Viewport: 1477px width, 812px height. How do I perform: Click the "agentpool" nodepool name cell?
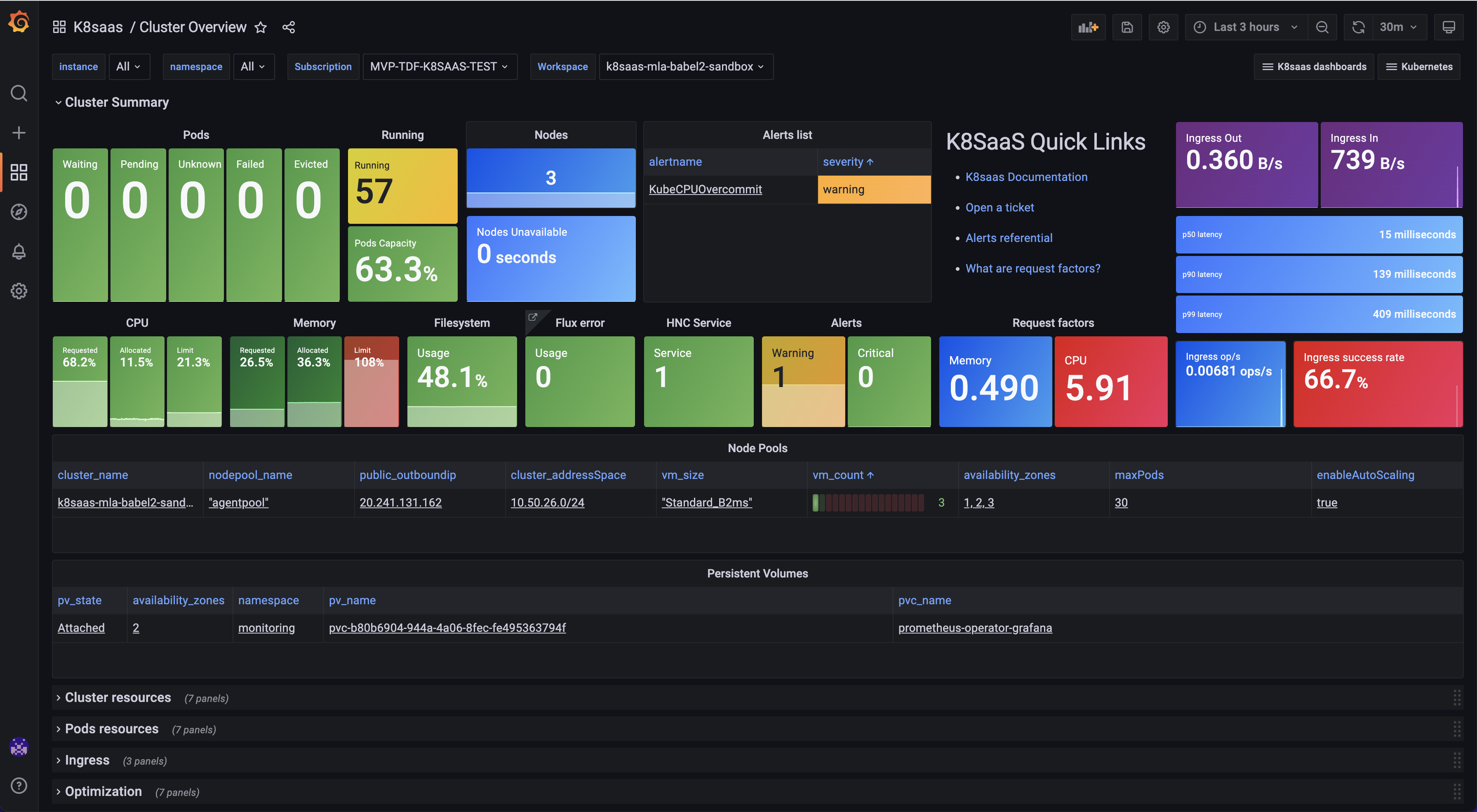pos(238,502)
